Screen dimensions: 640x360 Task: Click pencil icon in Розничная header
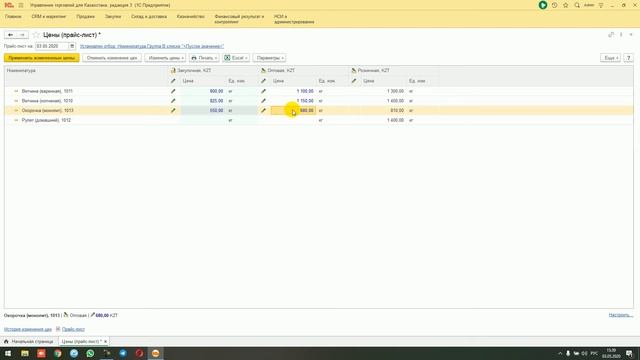[x=354, y=81]
